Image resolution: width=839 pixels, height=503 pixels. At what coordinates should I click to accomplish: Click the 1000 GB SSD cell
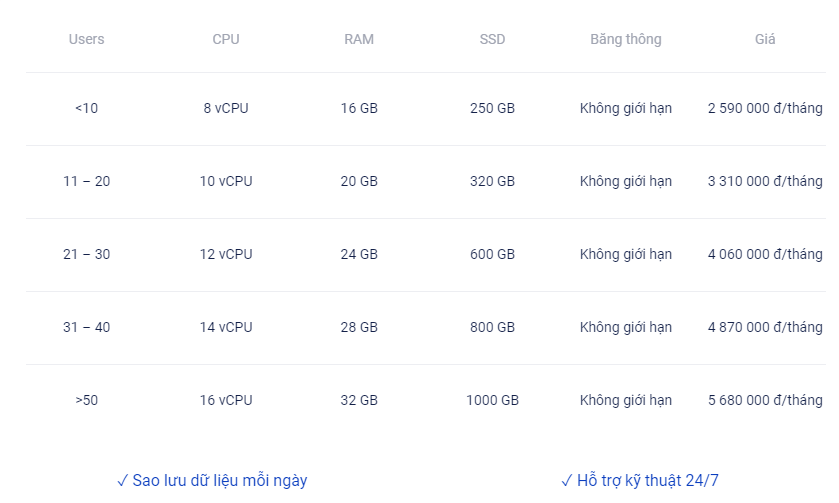(492, 400)
